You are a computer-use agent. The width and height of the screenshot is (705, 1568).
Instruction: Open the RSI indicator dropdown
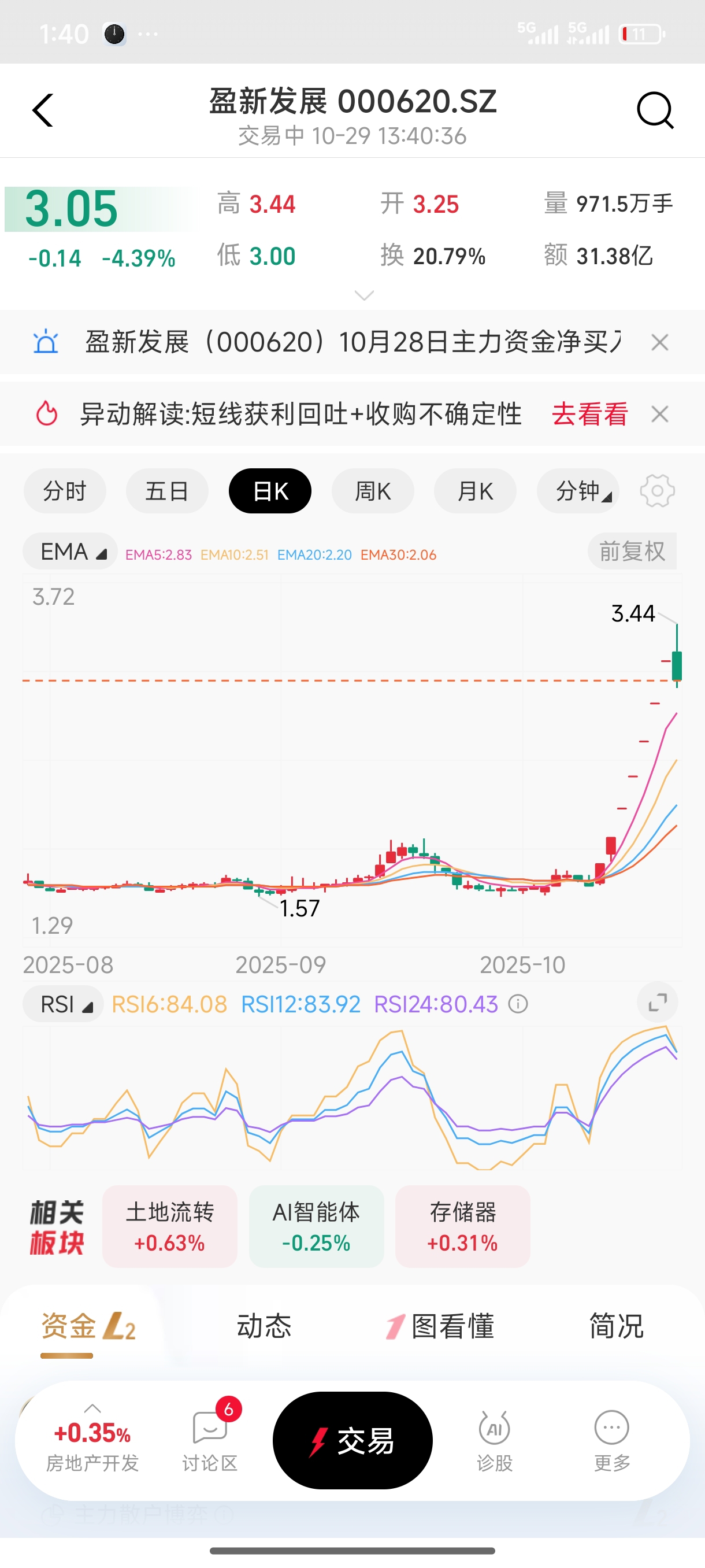pyautogui.click(x=63, y=1004)
